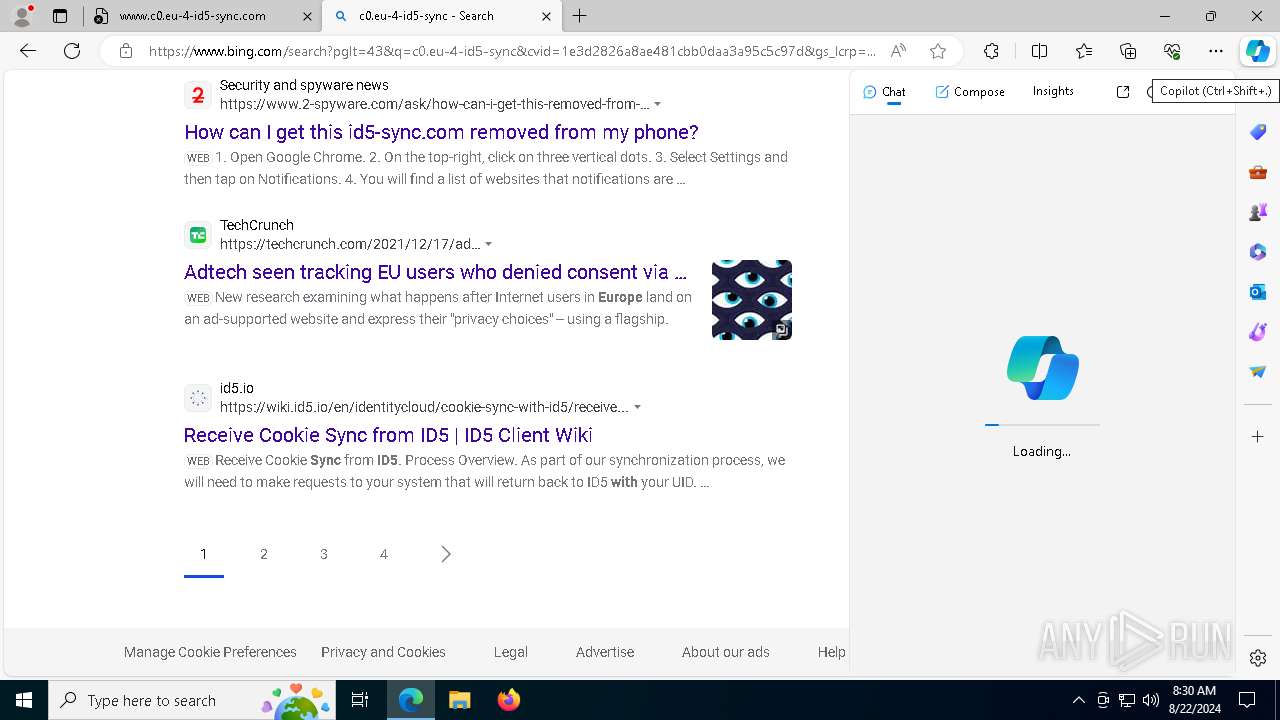The image size is (1280, 720).
Task: Open the tab actions menu icon
Action: point(60,16)
